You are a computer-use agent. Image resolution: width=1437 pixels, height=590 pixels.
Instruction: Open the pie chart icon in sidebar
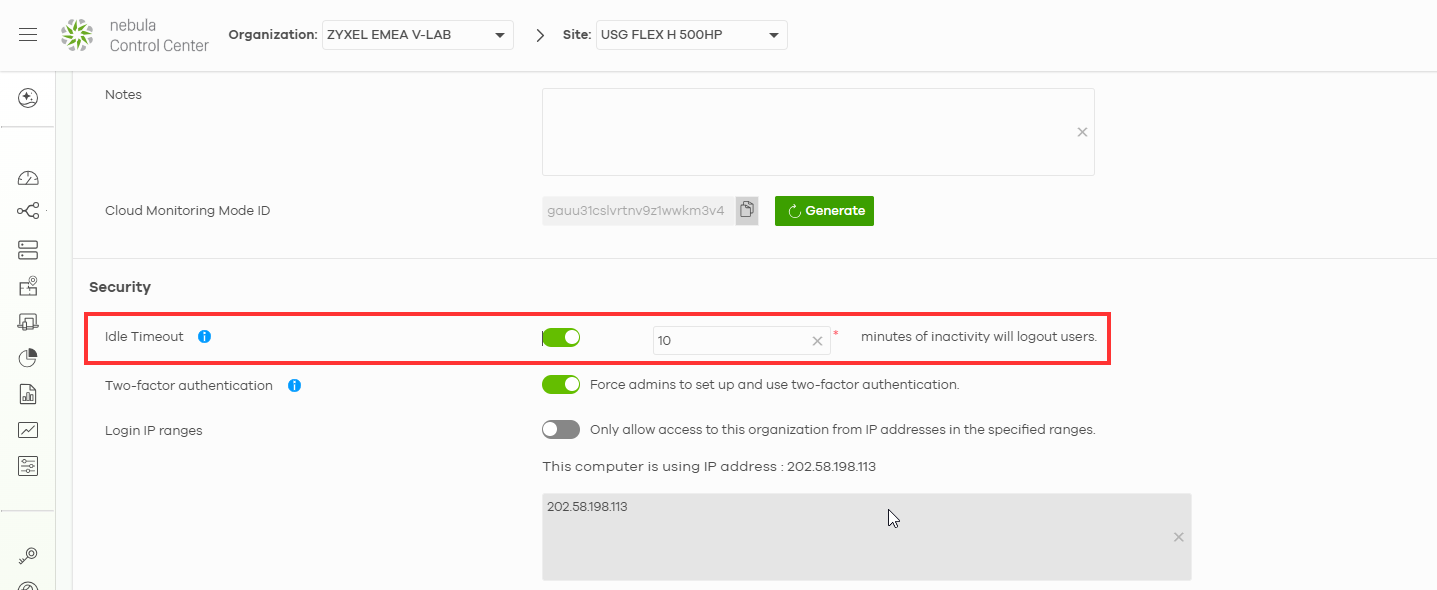pos(28,358)
